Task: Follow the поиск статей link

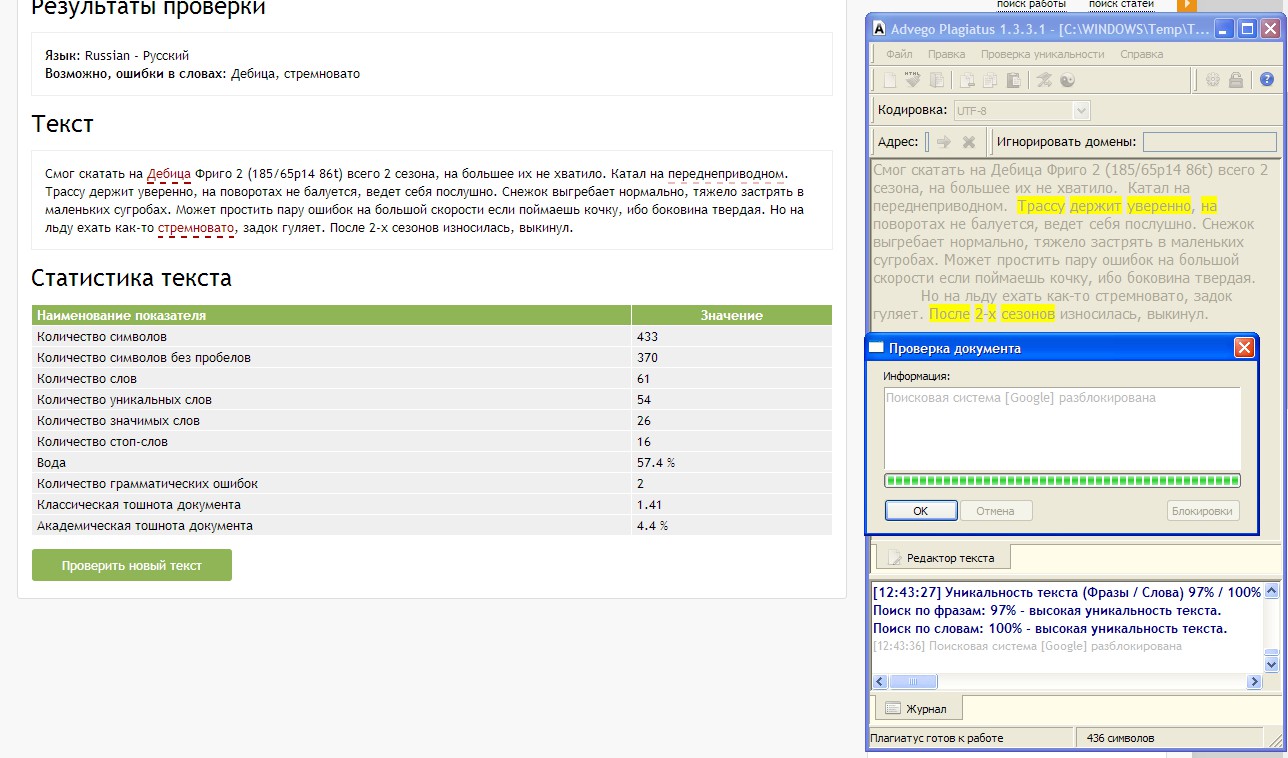Action: click(x=1121, y=4)
